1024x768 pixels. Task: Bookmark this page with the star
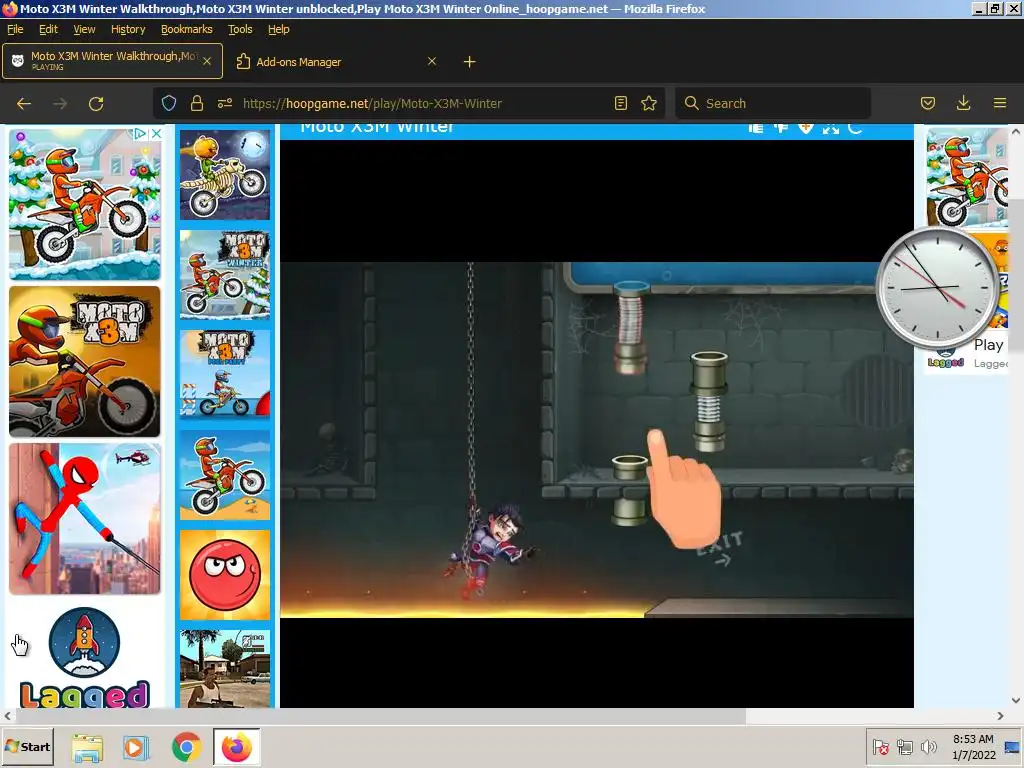pyautogui.click(x=648, y=103)
